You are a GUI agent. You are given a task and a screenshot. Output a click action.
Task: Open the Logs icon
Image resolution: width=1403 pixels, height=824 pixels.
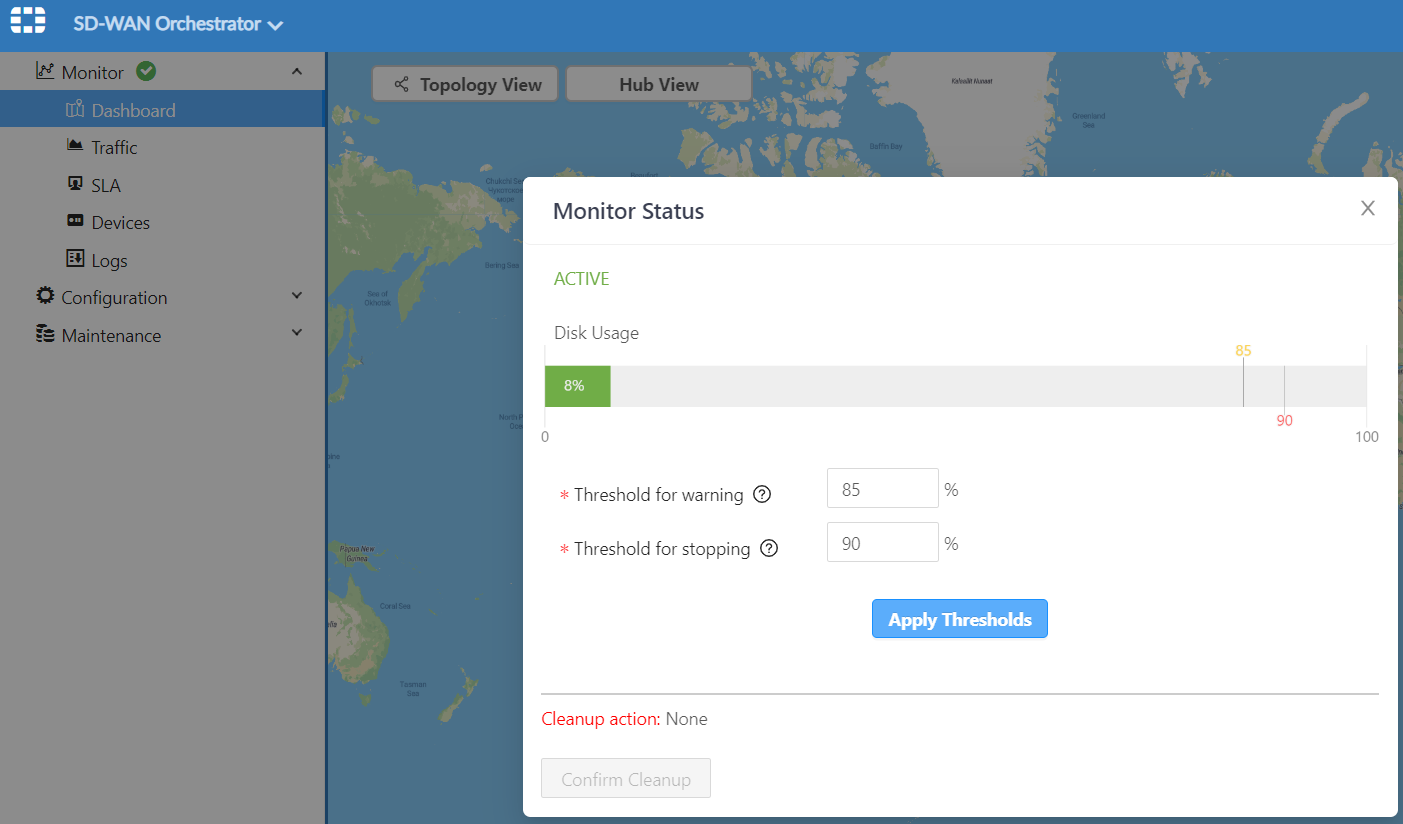pos(74,259)
